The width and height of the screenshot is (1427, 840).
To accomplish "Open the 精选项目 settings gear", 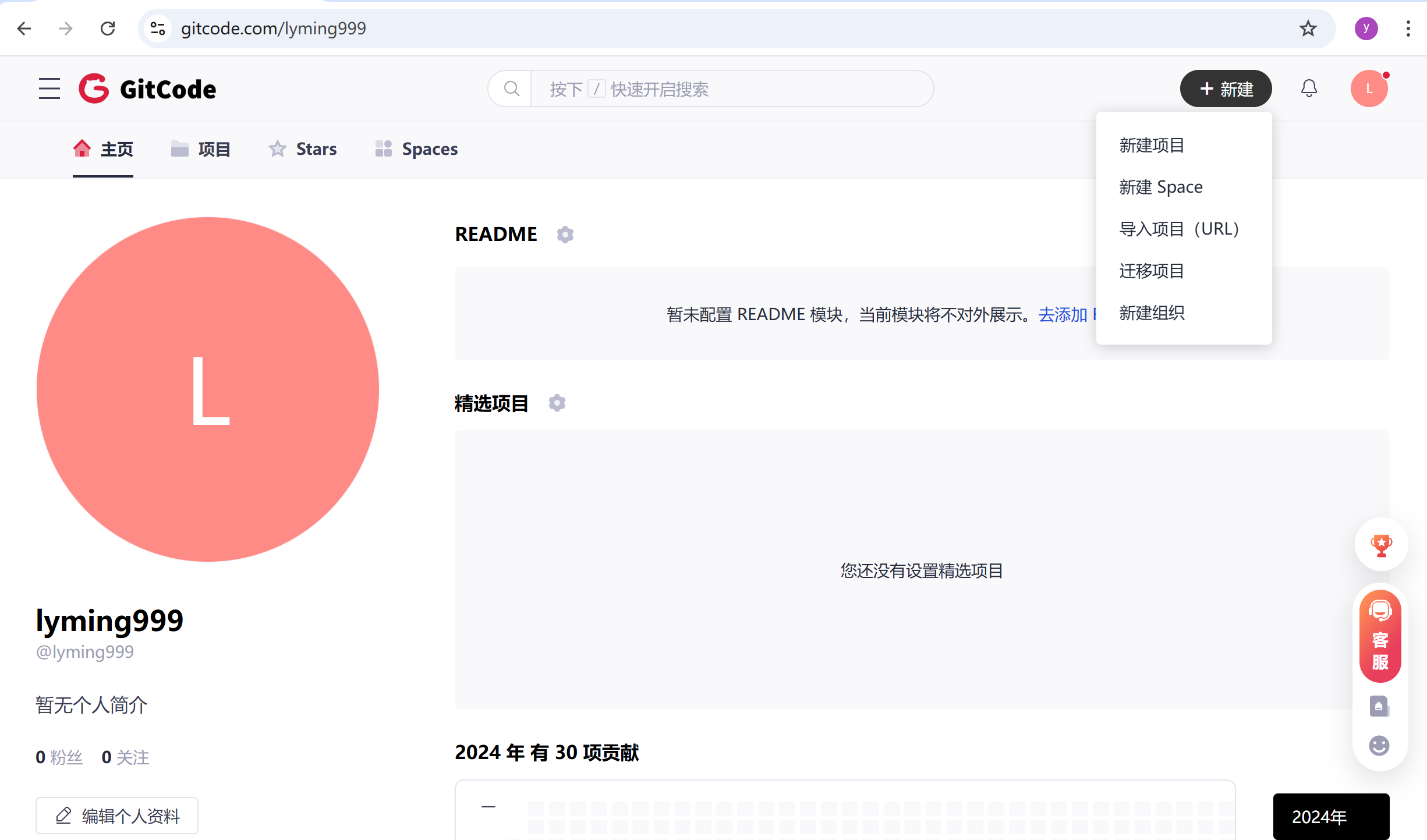I will click(557, 403).
